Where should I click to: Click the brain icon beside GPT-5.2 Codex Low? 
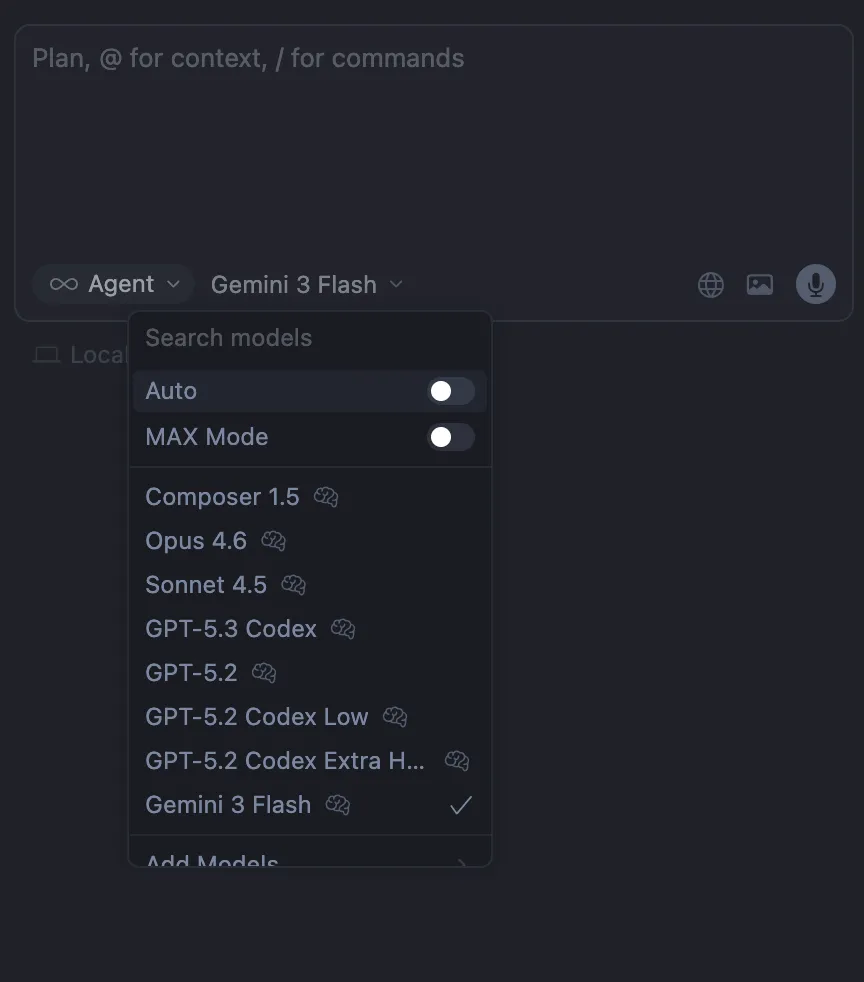(395, 717)
